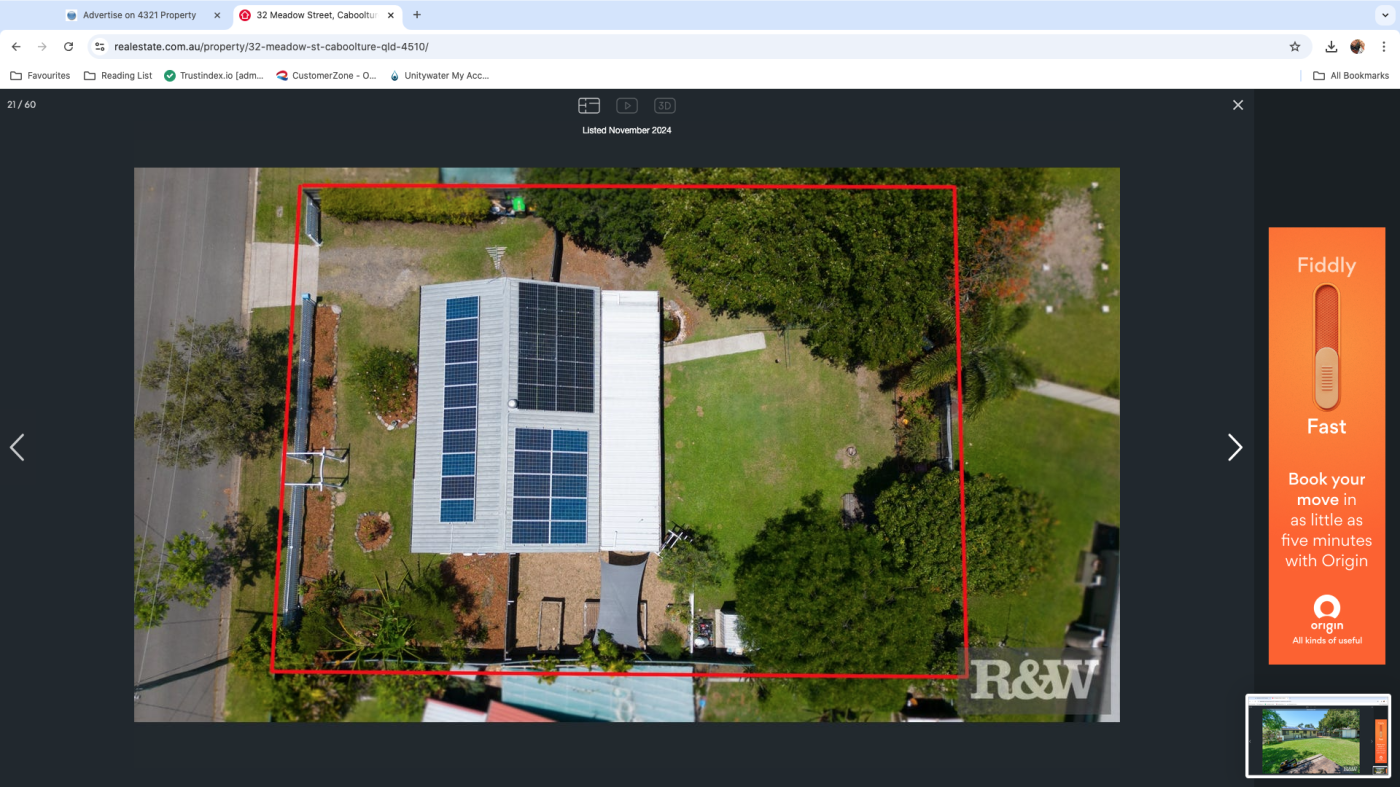
Task: Close the photo gallery viewer
Action: pos(1237,105)
